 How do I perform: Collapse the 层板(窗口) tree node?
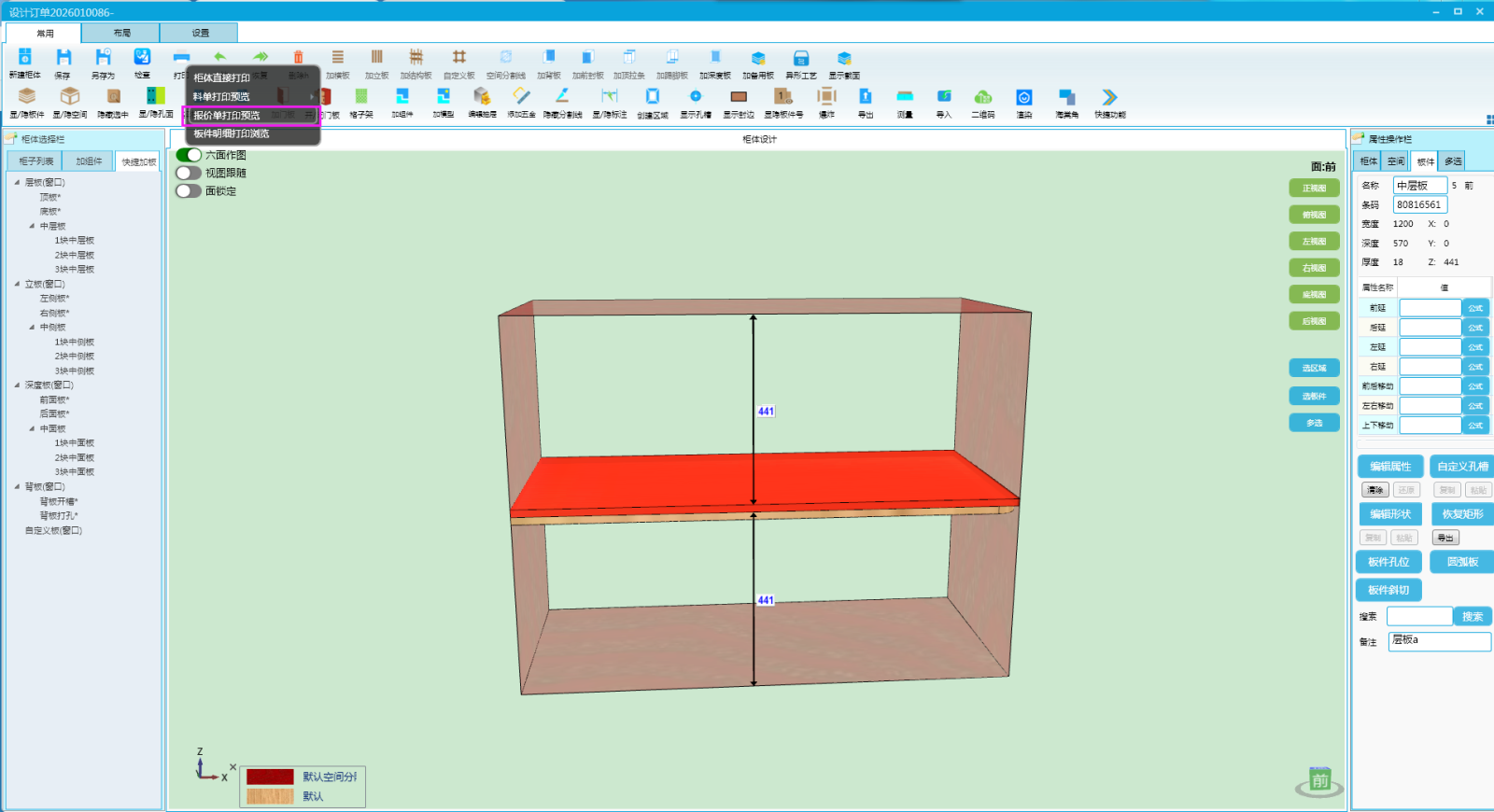click(17, 183)
